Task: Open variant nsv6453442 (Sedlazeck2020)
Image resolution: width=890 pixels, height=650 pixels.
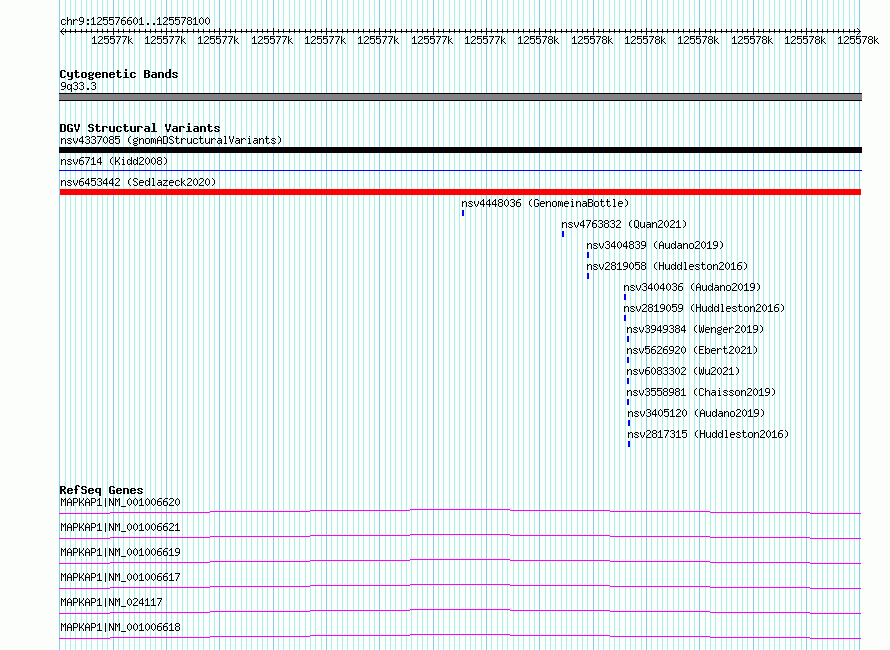Action: point(138,182)
